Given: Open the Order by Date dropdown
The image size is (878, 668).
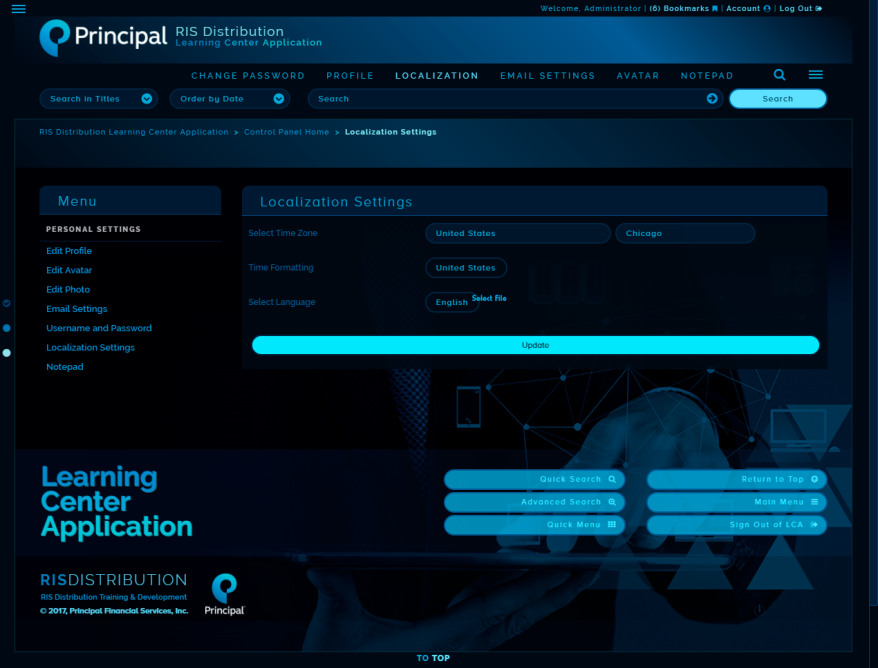Looking at the screenshot, I should pos(230,99).
